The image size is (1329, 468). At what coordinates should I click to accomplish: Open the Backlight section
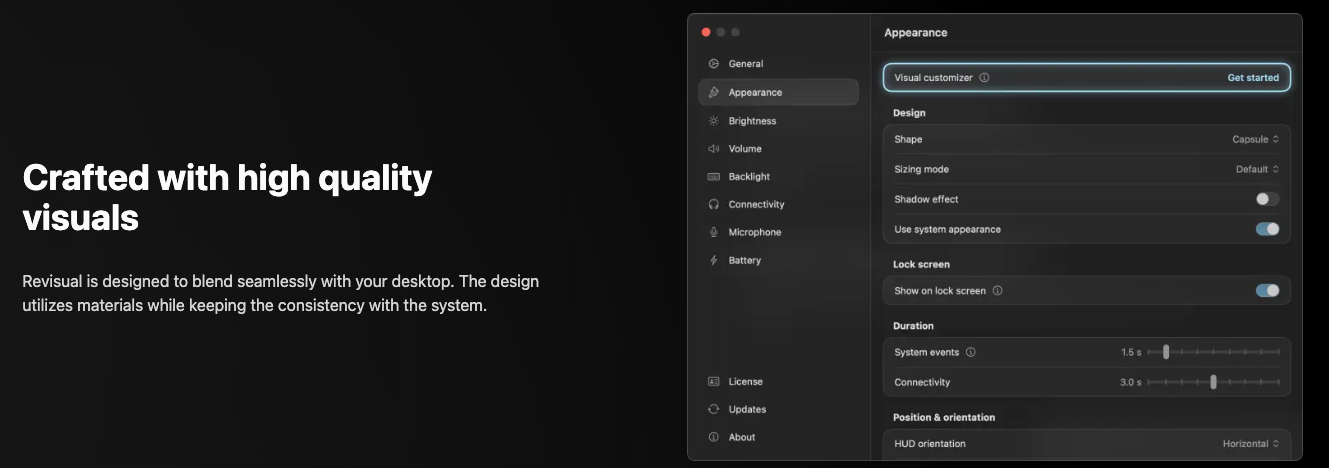point(778,177)
